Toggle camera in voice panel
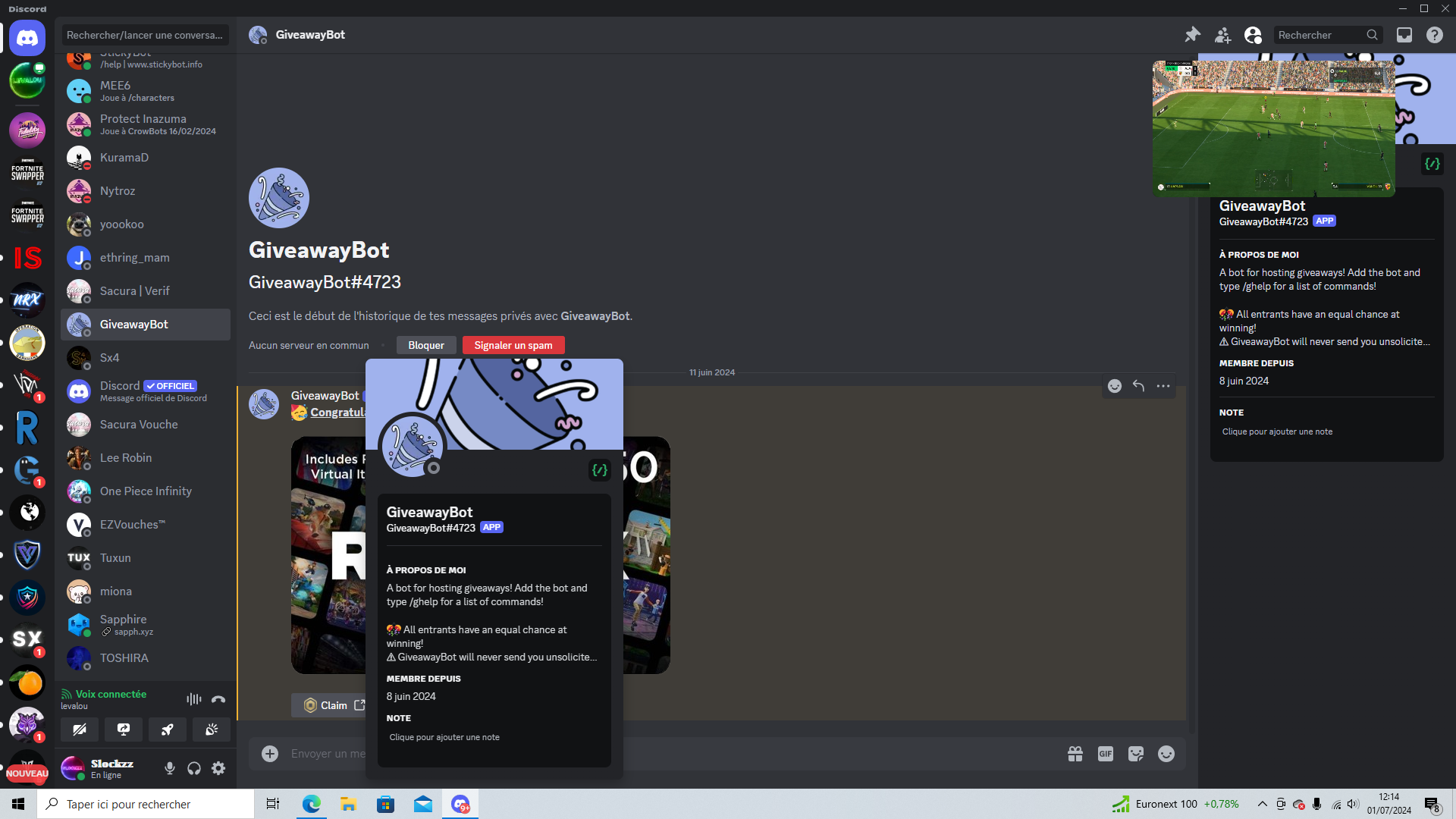The width and height of the screenshot is (1456, 819). coord(80,730)
